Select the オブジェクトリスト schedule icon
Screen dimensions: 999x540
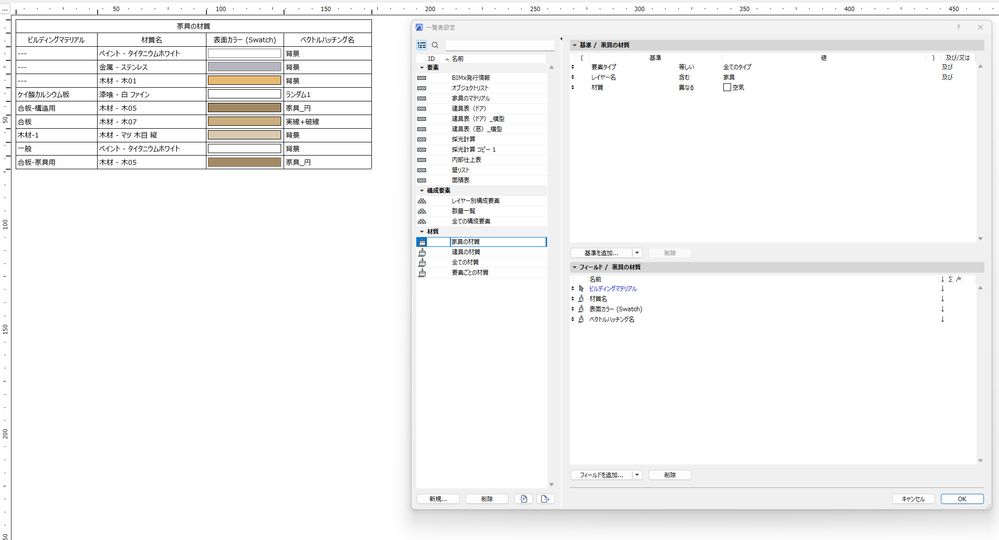click(x=422, y=88)
